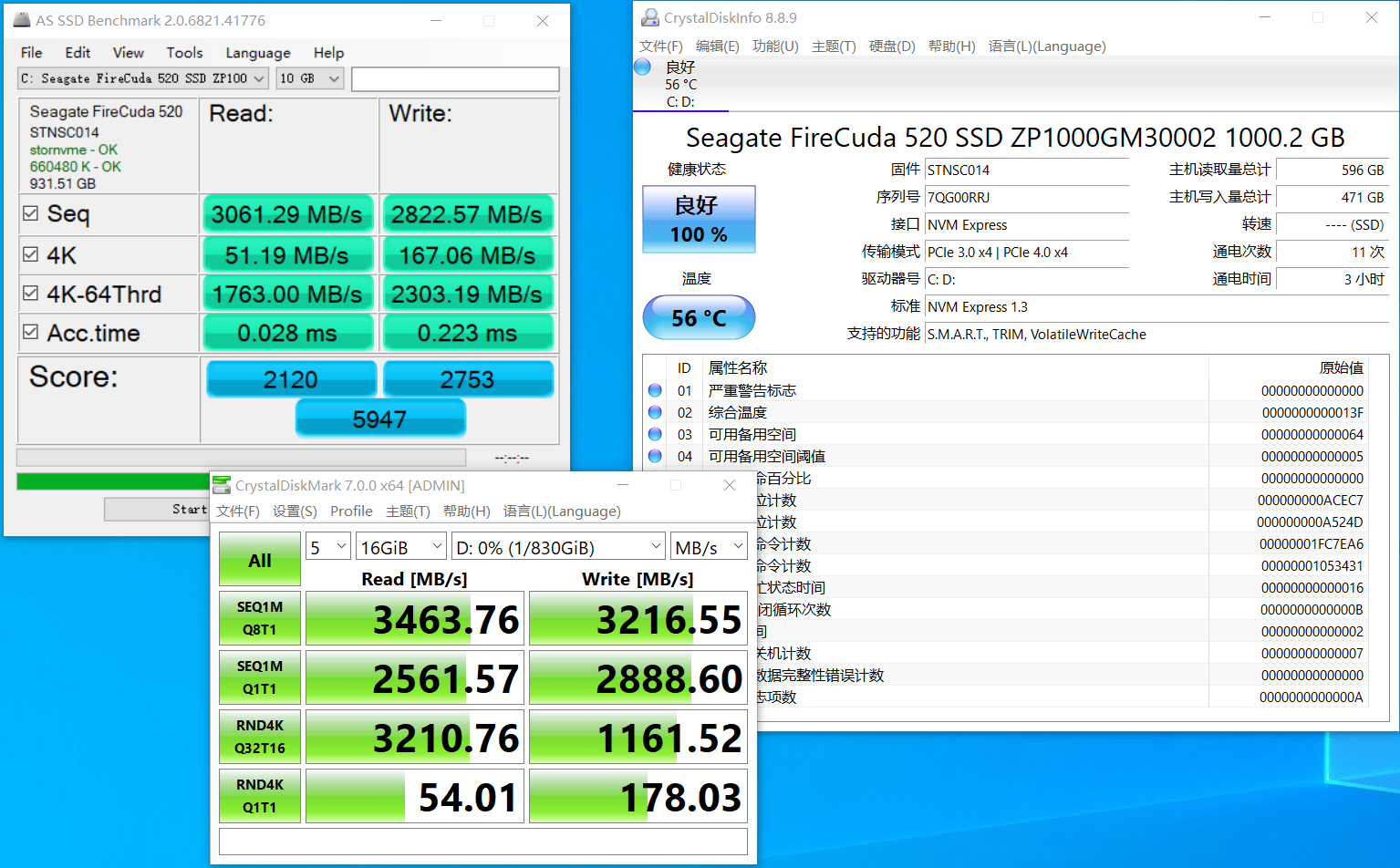Click the empty status box below CrystalDiskMark results
This screenshot has height=868, width=1400.
pyautogui.click(x=483, y=842)
